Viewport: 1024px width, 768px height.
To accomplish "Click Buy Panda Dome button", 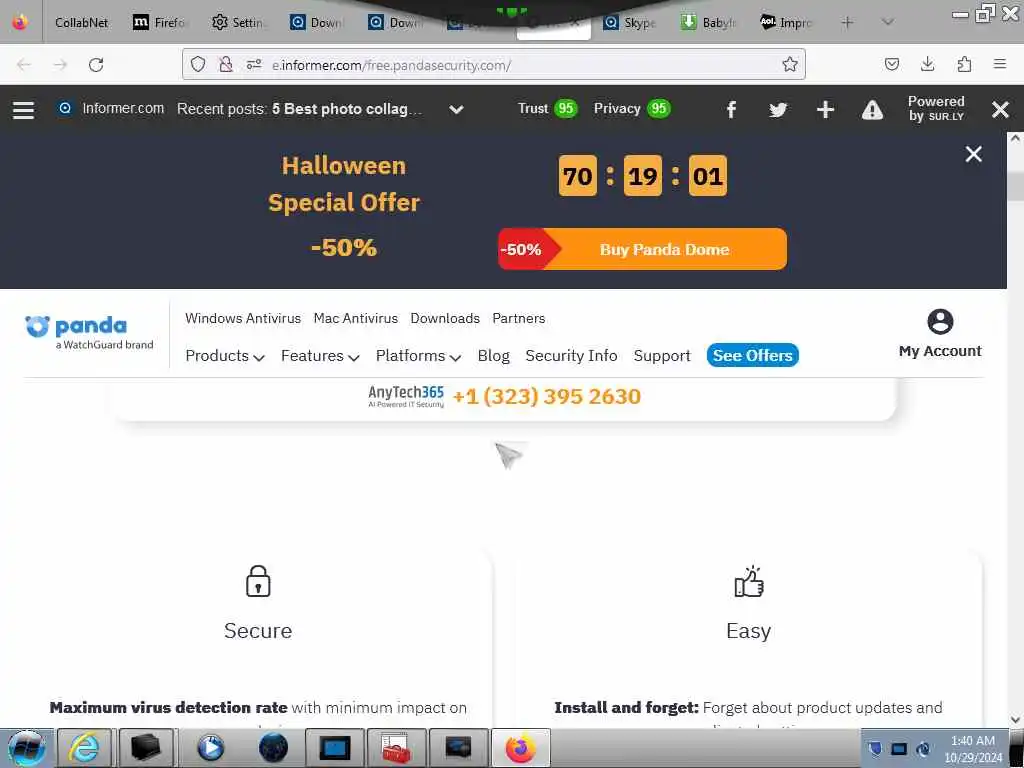I will (643, 249).
